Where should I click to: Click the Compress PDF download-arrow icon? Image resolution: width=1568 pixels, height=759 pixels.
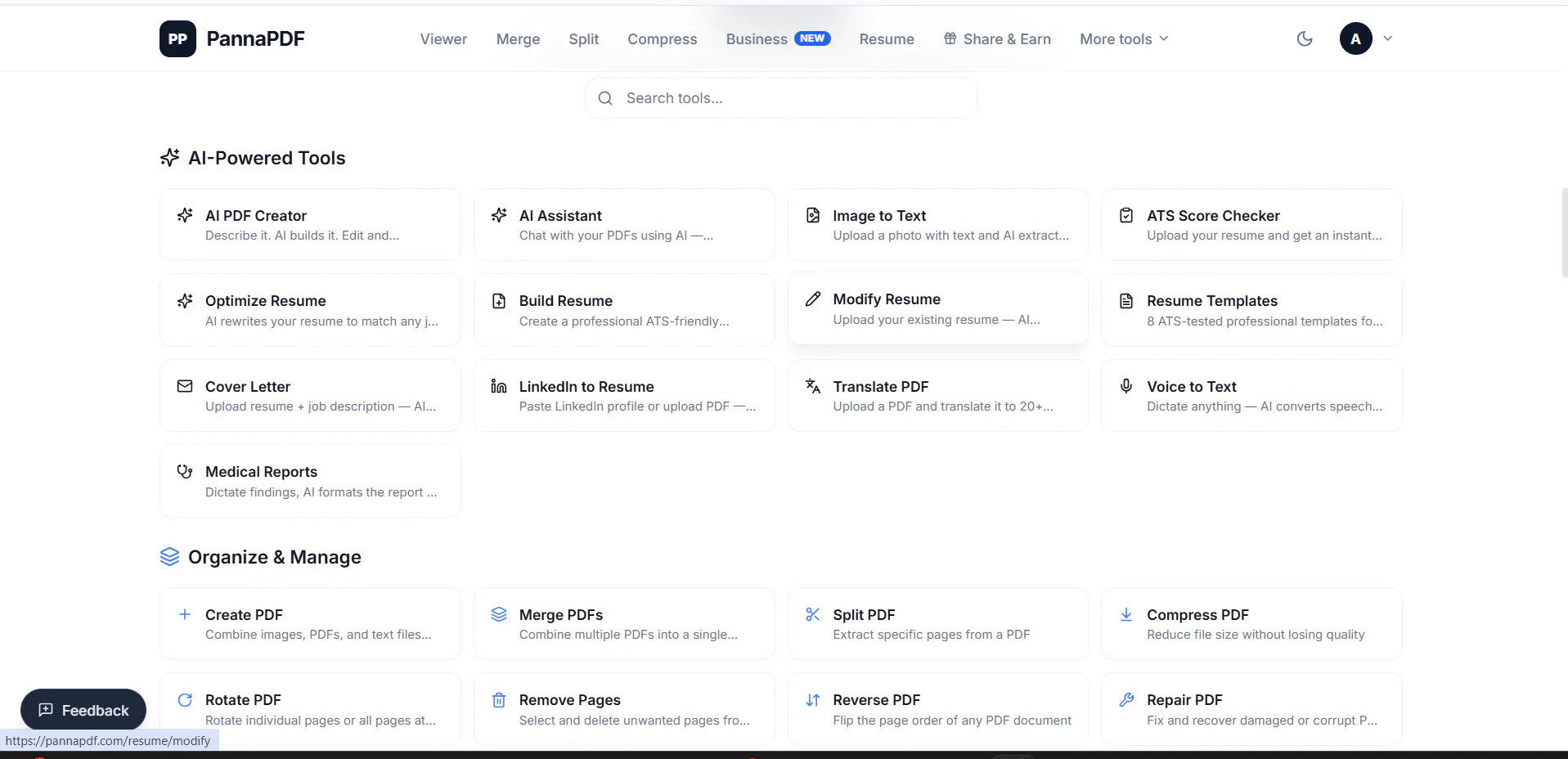pyautogui.click(x=1126, y=614)
